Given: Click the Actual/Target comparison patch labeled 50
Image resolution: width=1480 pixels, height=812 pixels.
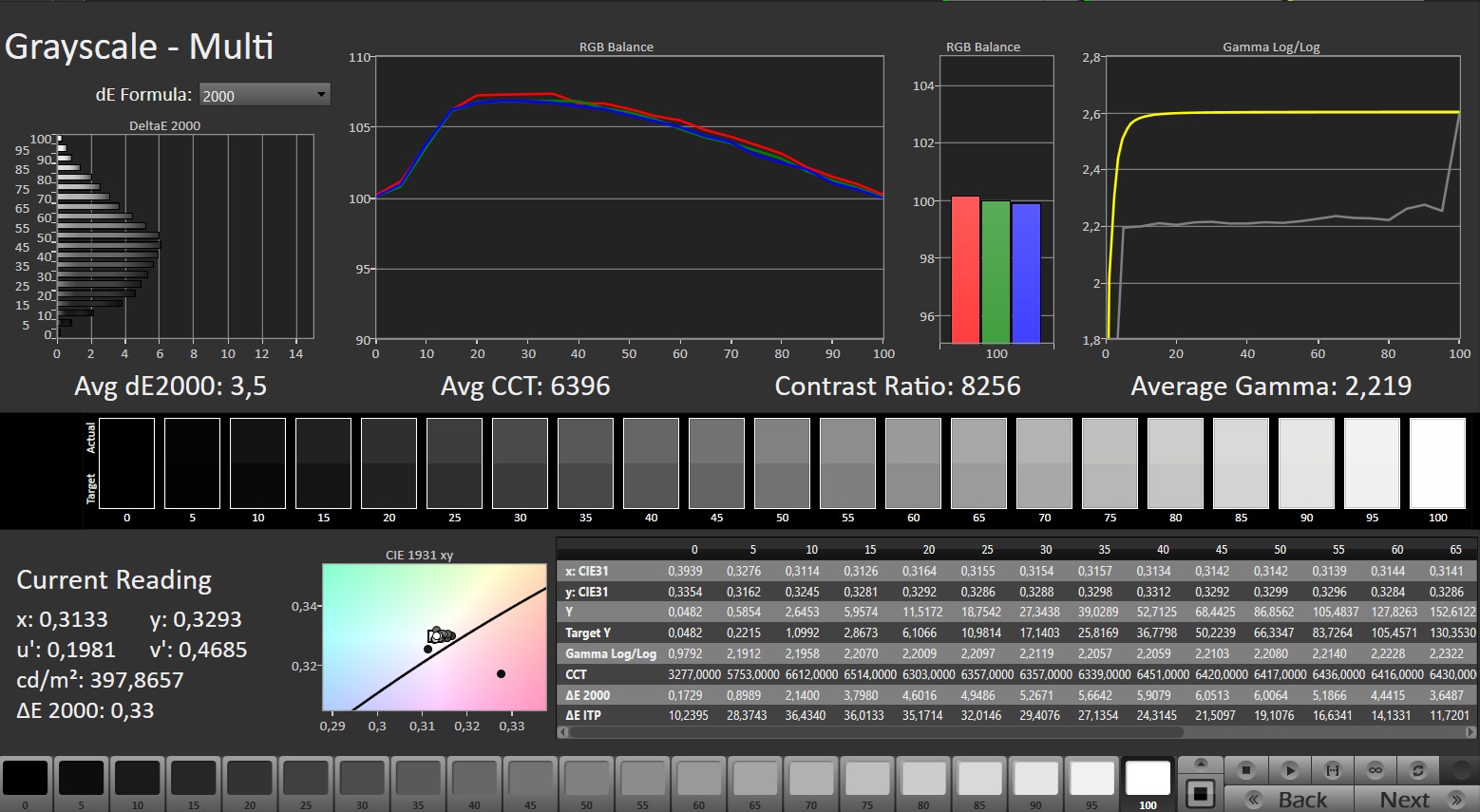Looking at the screenshot, I should coord(782,463).
